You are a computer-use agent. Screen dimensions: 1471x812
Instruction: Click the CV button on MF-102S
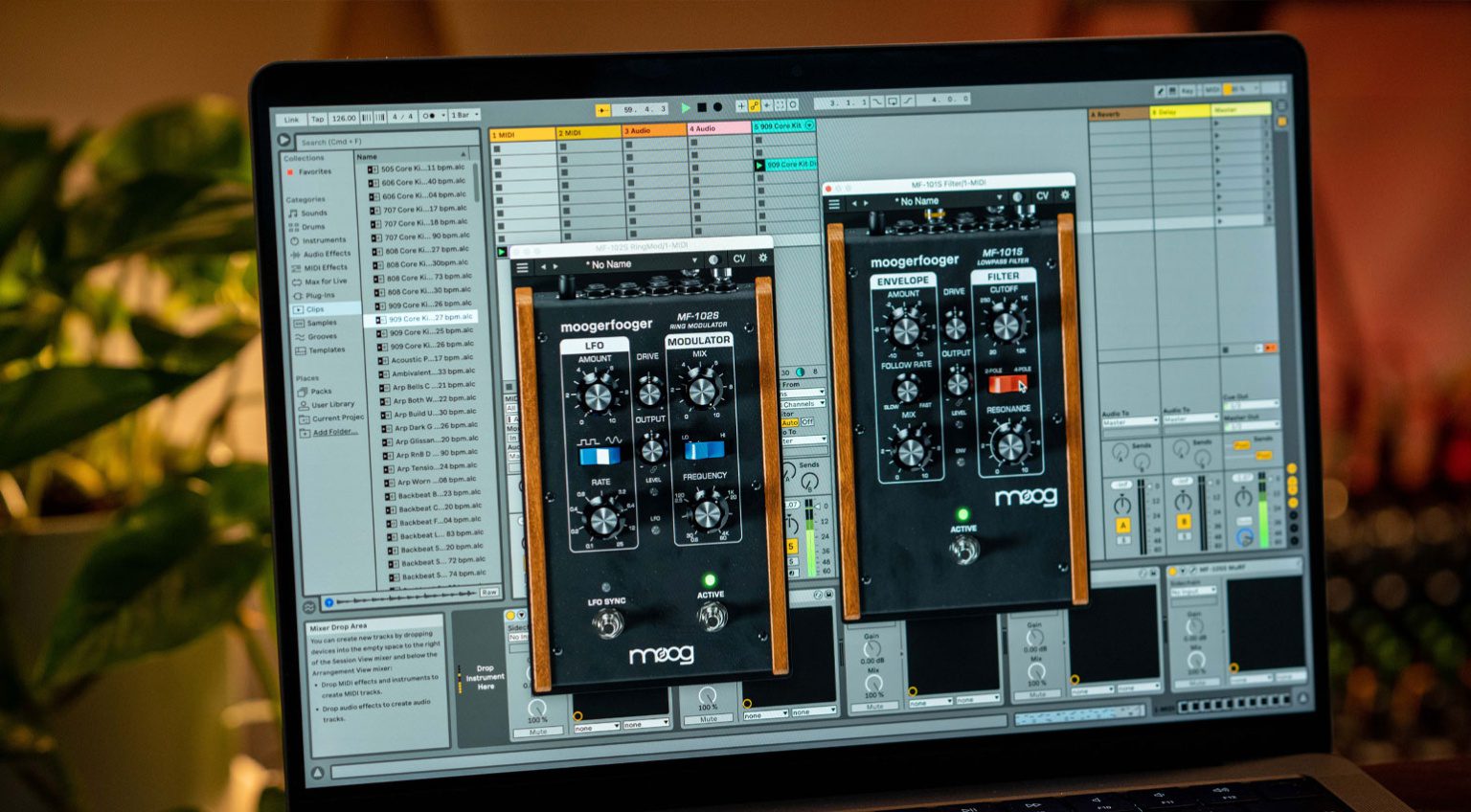(x=738, y=259)
